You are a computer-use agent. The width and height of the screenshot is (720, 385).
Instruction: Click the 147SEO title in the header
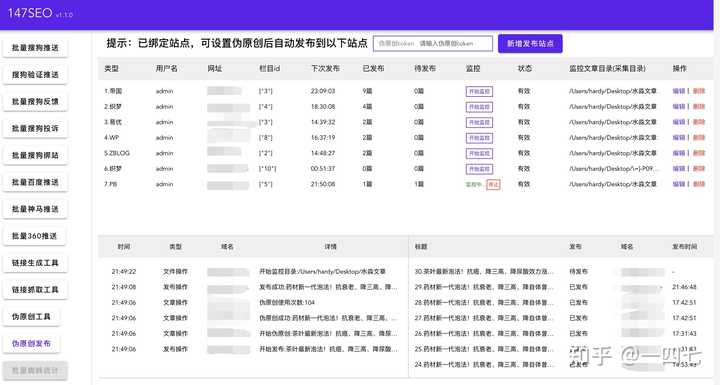(x=30, y=13)
